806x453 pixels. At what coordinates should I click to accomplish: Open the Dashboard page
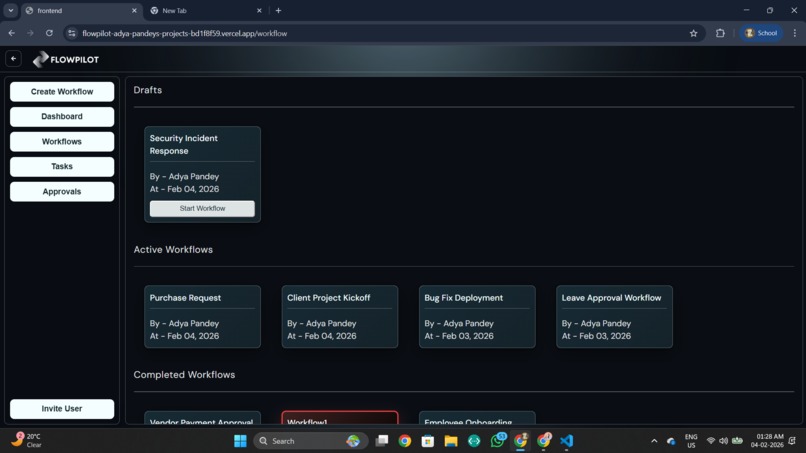pos(62,117)
